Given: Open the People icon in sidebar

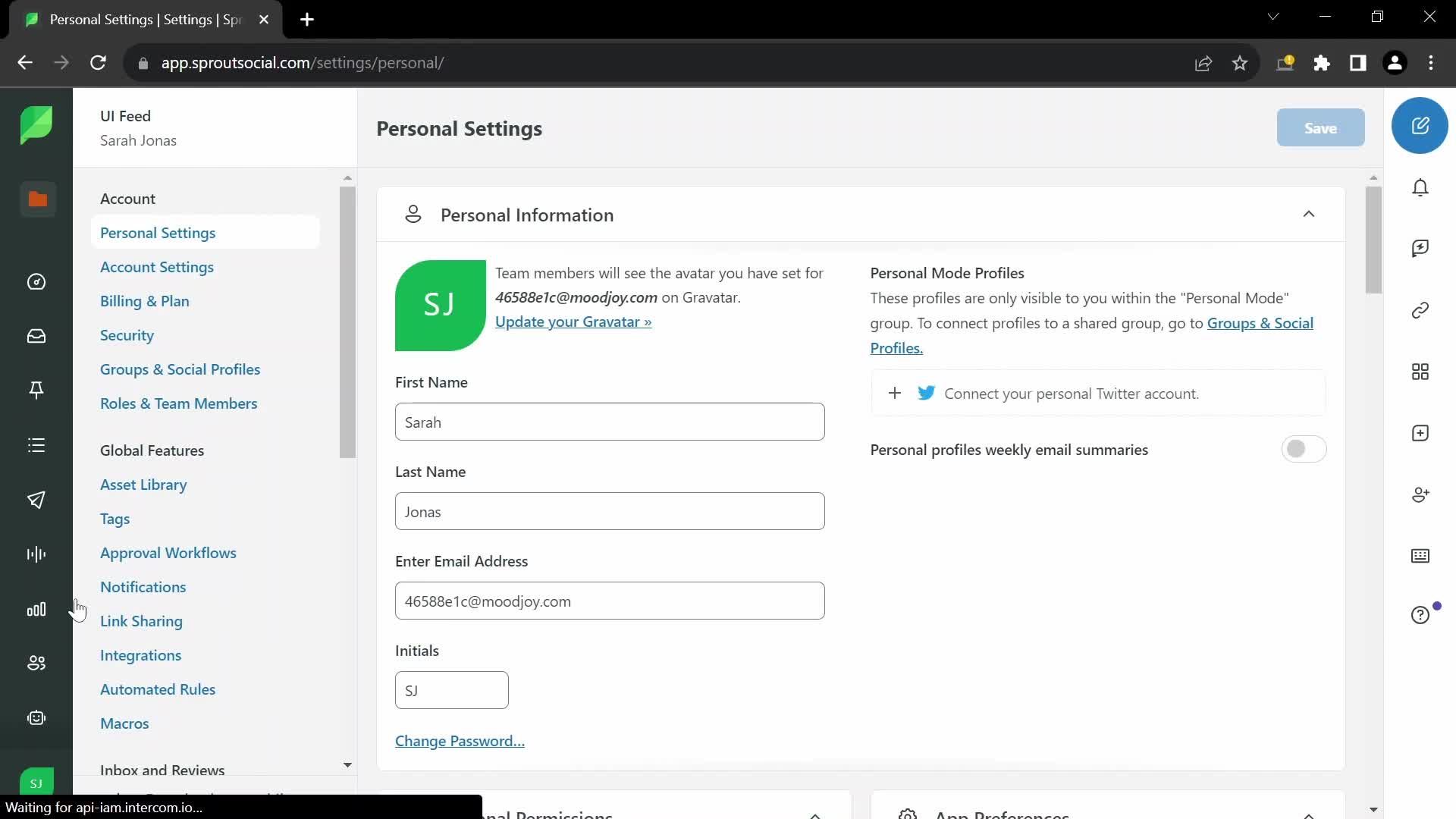Looking at the screenshot, I should click(x=36, y=664).
